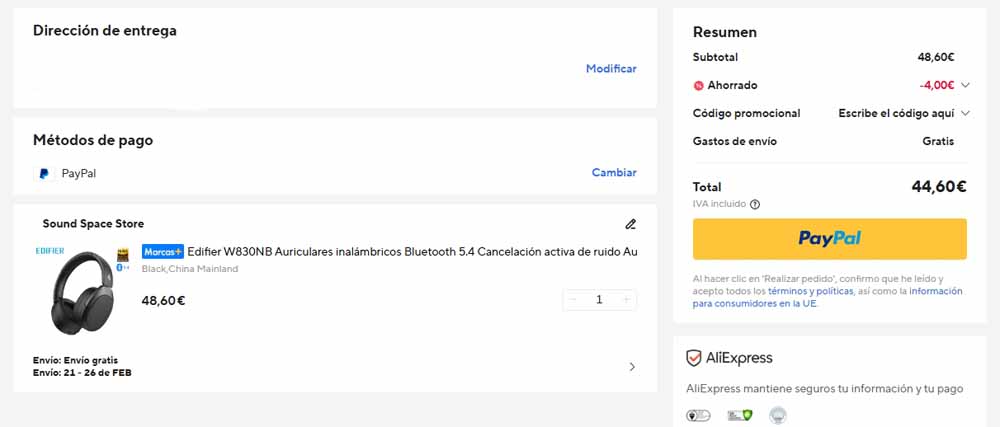Click the first security badge under AliExpress
The image size is (1000, 427).
[x=698, y=416]
